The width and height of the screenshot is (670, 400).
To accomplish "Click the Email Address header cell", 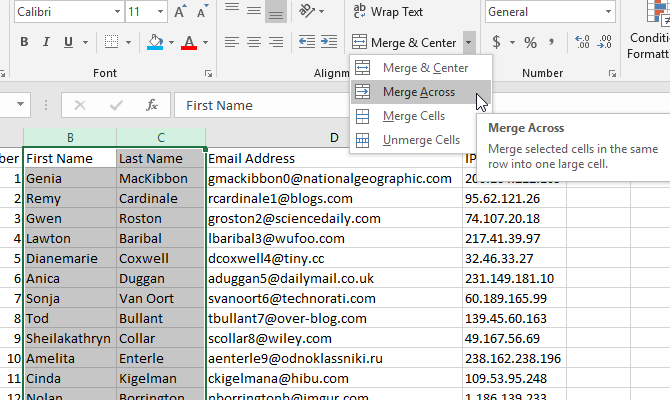I will click(x=334, y=158).
